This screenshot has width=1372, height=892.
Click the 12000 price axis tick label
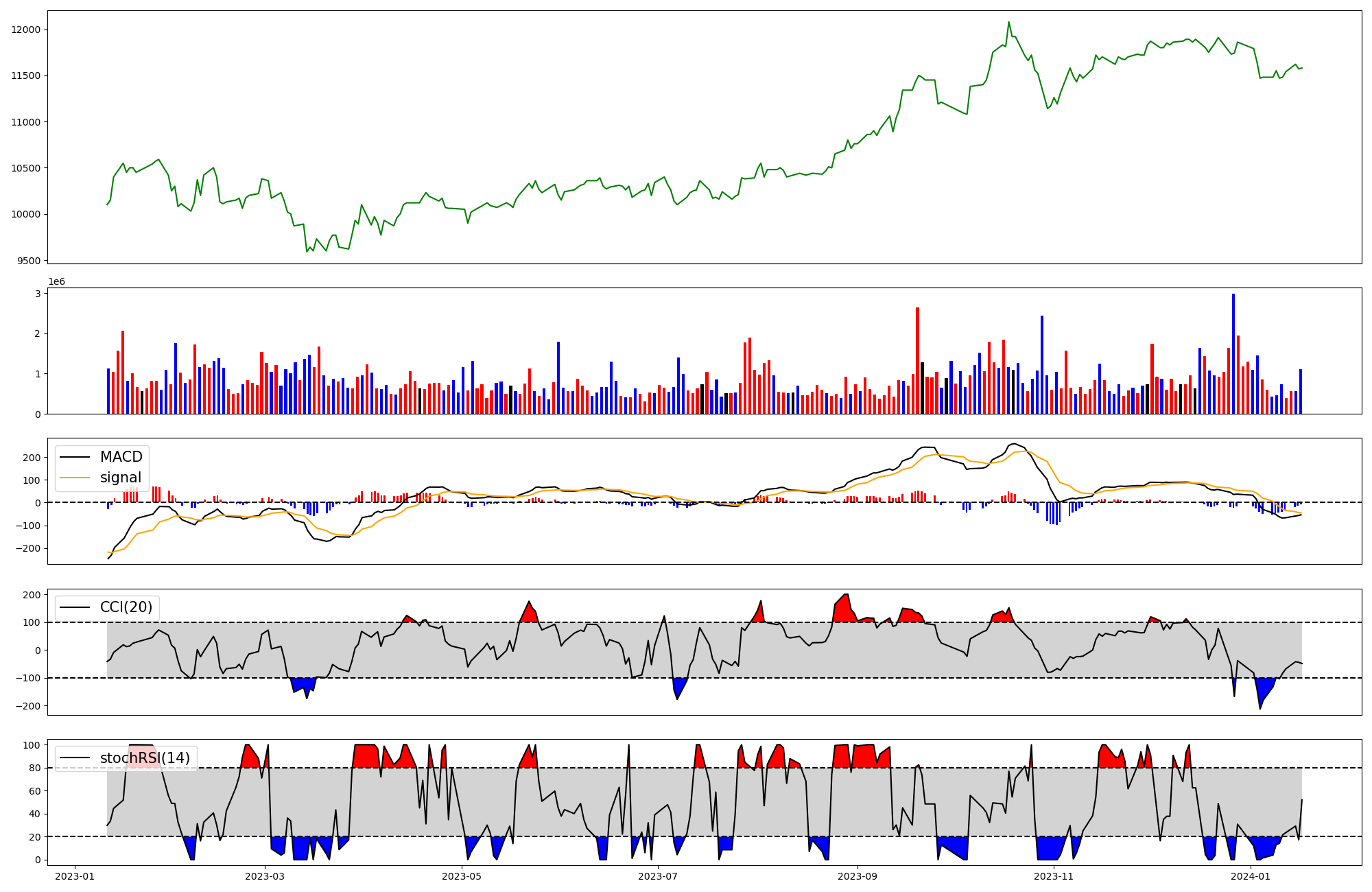26,30
